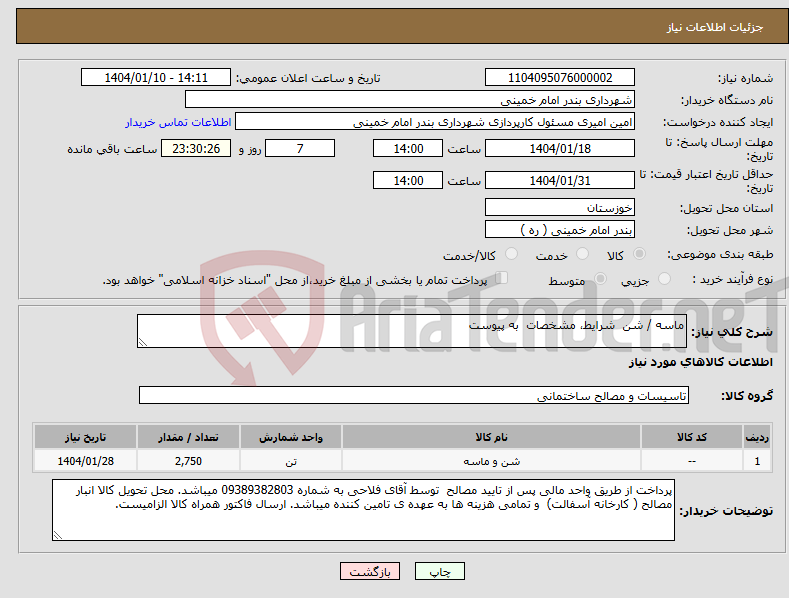Image resolution: width=789 pixels, height=598 pixels.
Task: Click the announcement date field 1404/01/10 - 14:11
Action: click(x=155, y=78)
